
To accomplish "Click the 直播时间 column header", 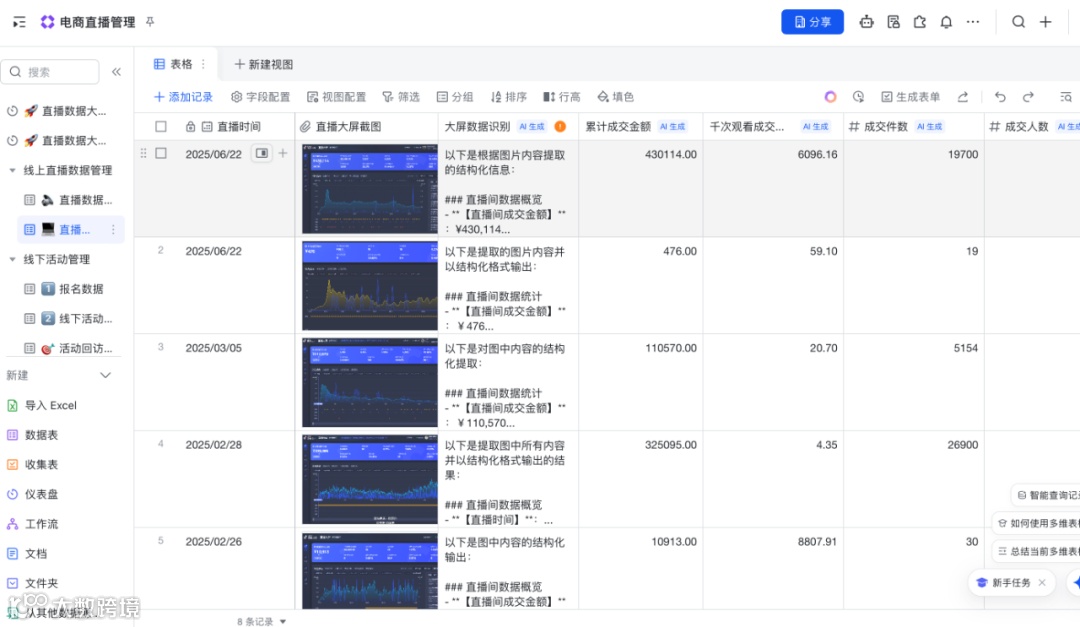I will tap(238, 127).
